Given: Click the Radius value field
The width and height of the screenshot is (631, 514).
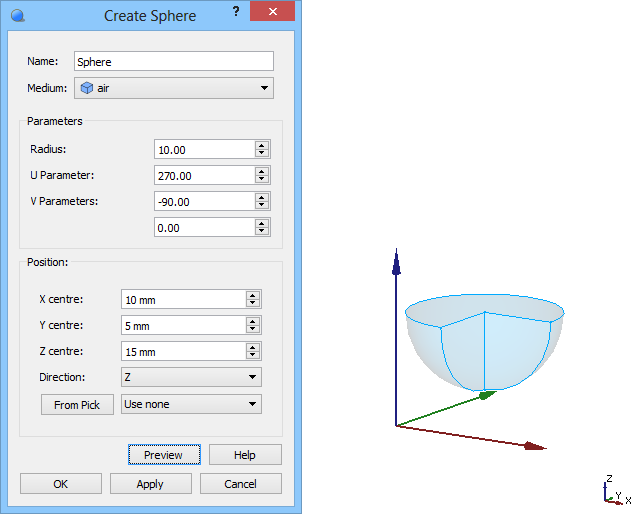Looking at the screenshot, I should [204, 149].
